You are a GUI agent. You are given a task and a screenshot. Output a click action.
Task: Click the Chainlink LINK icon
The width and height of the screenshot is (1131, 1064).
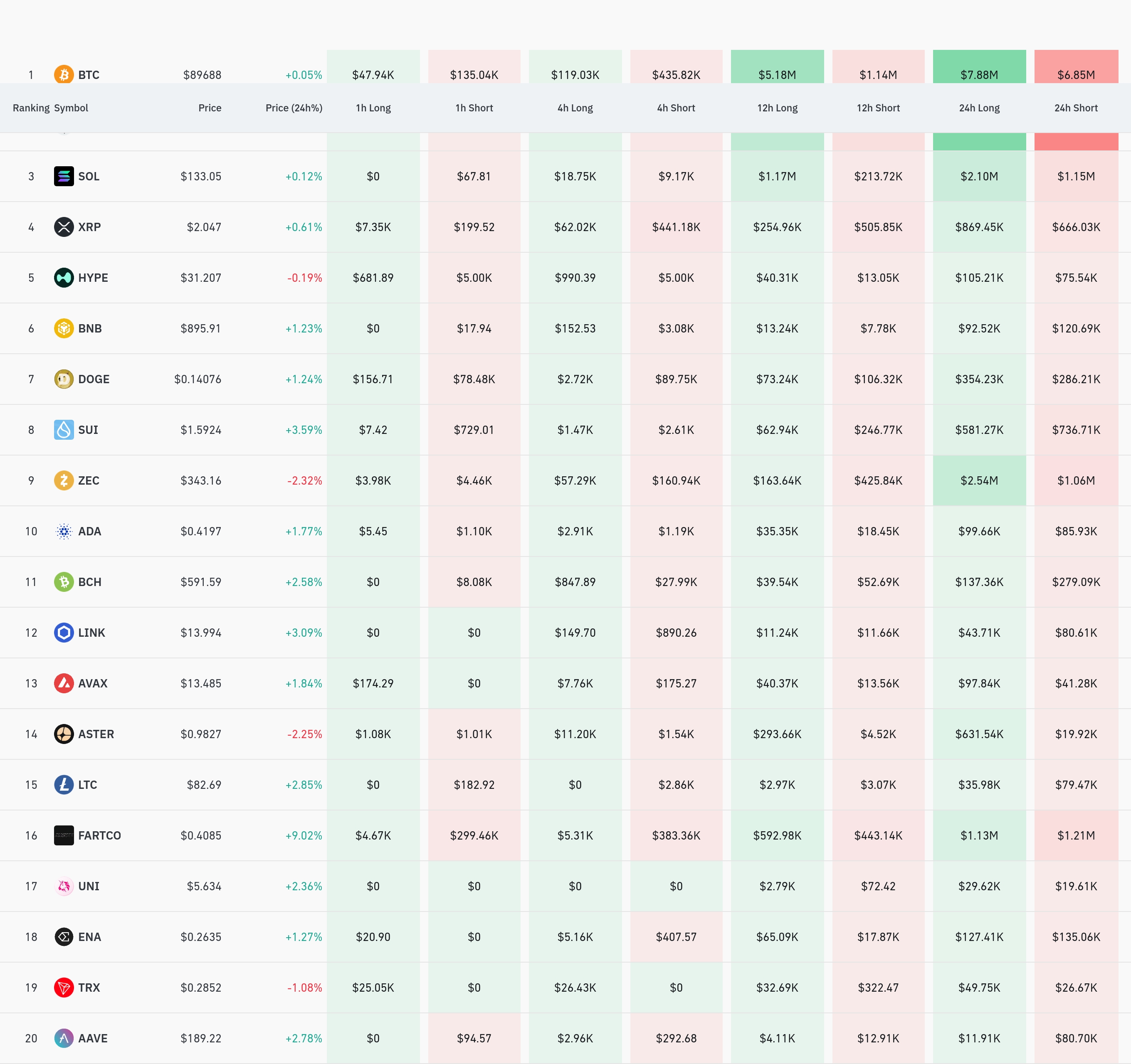click(64, 632)
